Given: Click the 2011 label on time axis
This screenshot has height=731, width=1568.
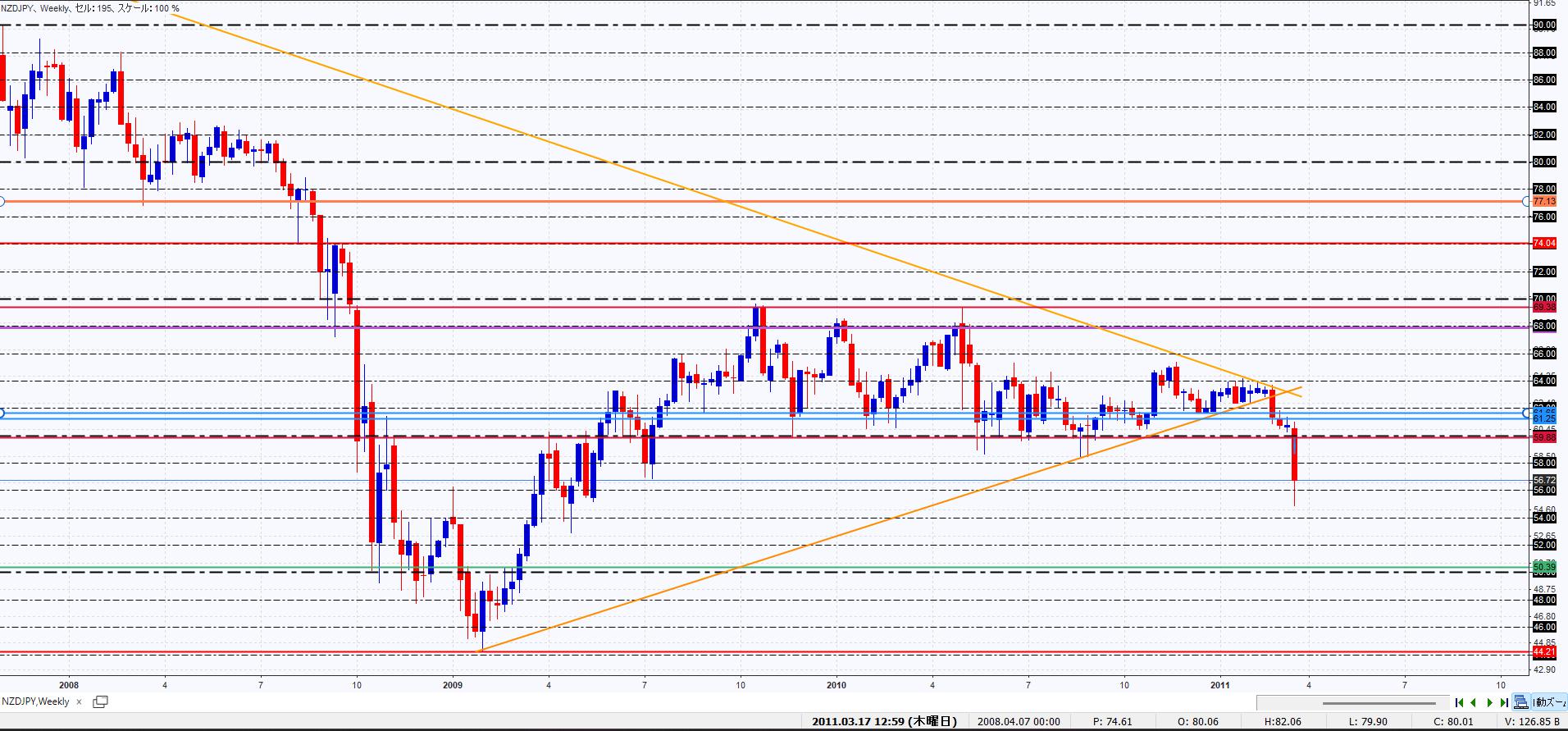Looking at the screenshot, I should [x=1219, y=685].
